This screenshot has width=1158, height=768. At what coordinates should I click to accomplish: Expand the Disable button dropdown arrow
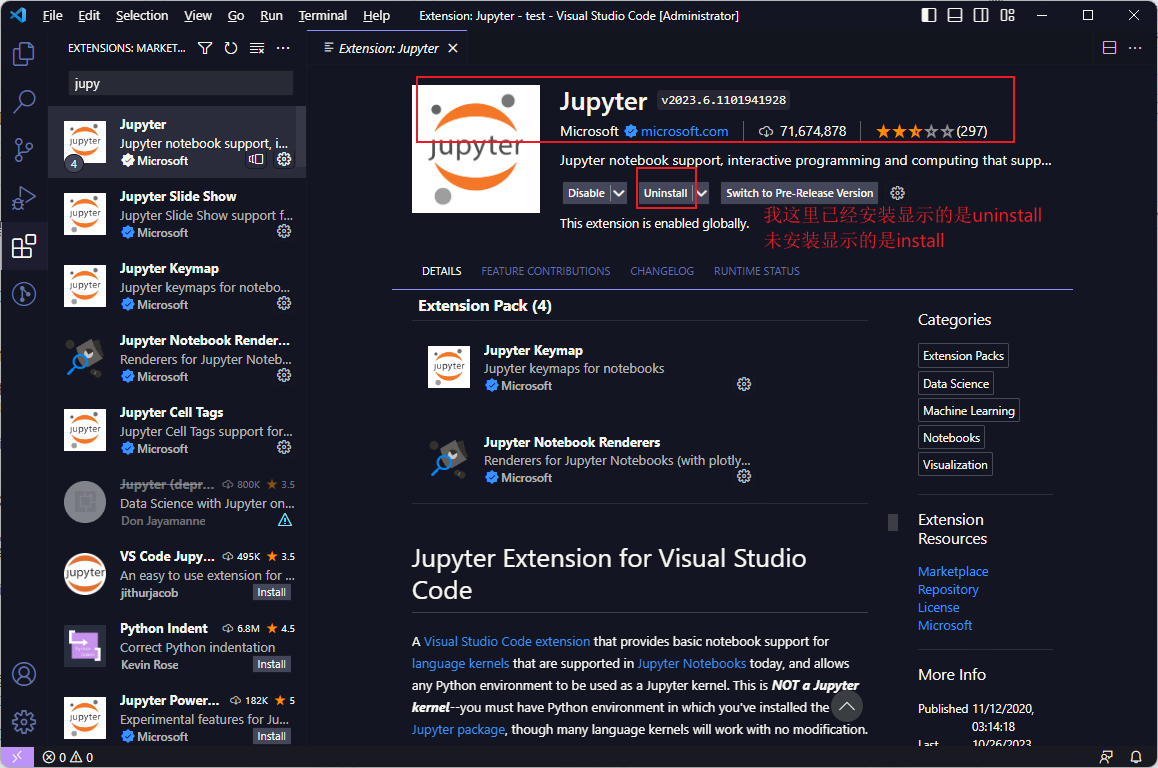(619, 193)
